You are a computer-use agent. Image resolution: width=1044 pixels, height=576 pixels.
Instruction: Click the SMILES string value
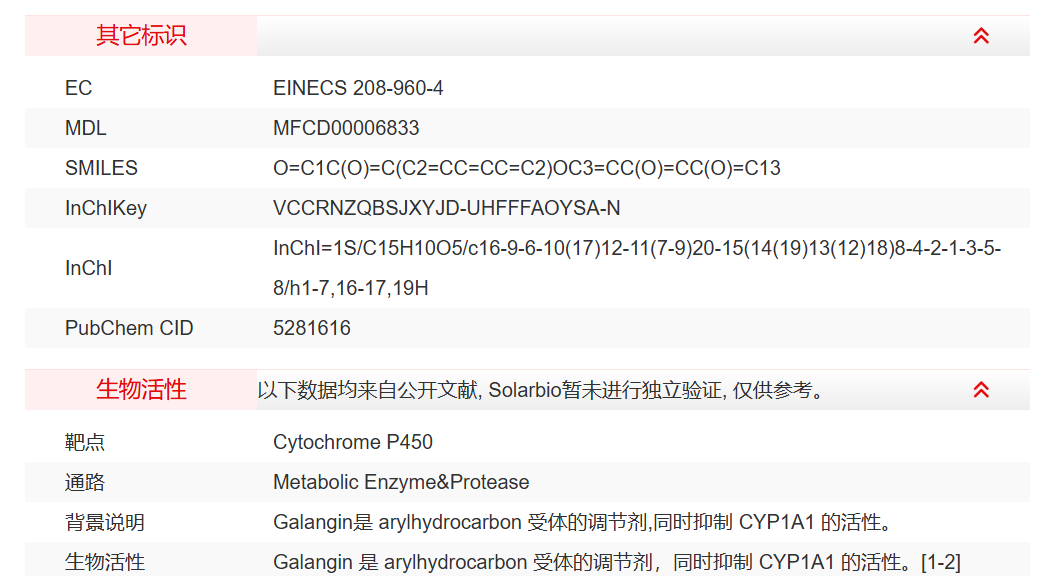(x=526, y=168)
